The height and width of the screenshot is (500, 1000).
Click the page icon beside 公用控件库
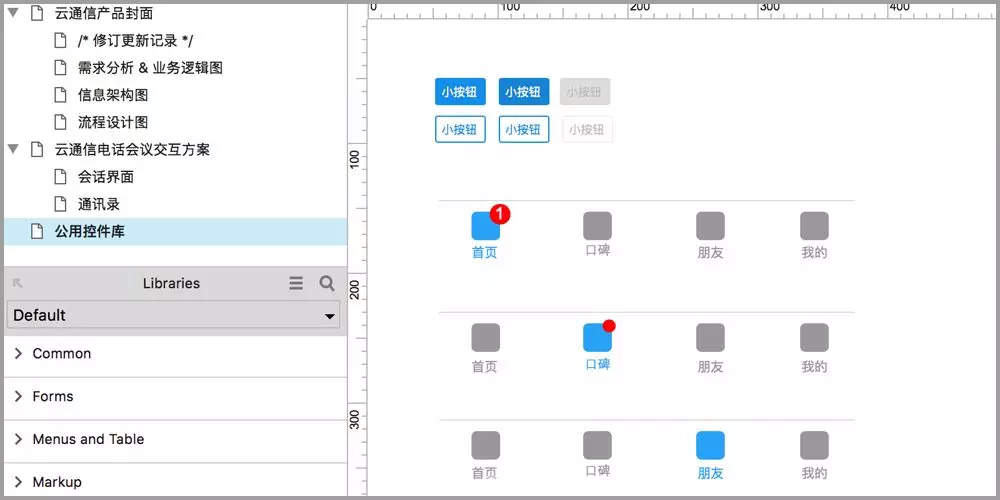[x=37, y=232]
